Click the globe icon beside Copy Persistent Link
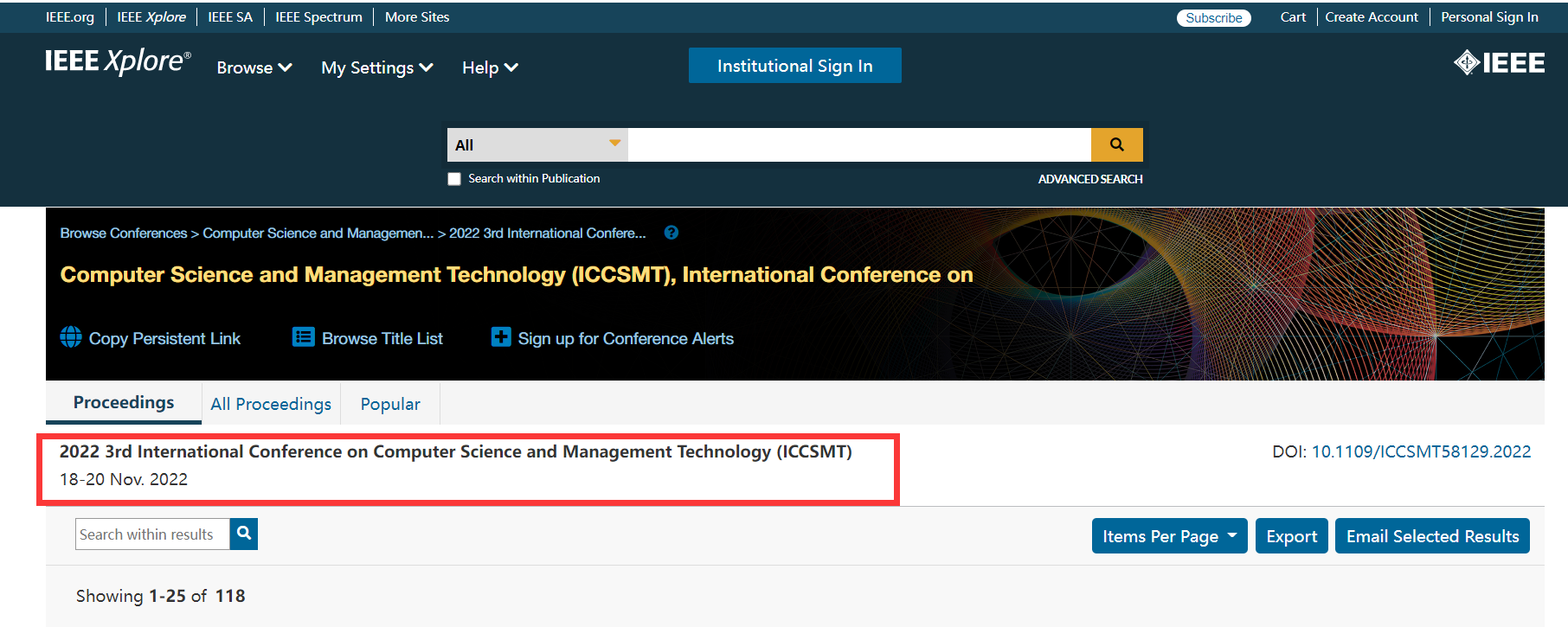The width and height of the screenshot is (1568, 627). tap(71, 337)
